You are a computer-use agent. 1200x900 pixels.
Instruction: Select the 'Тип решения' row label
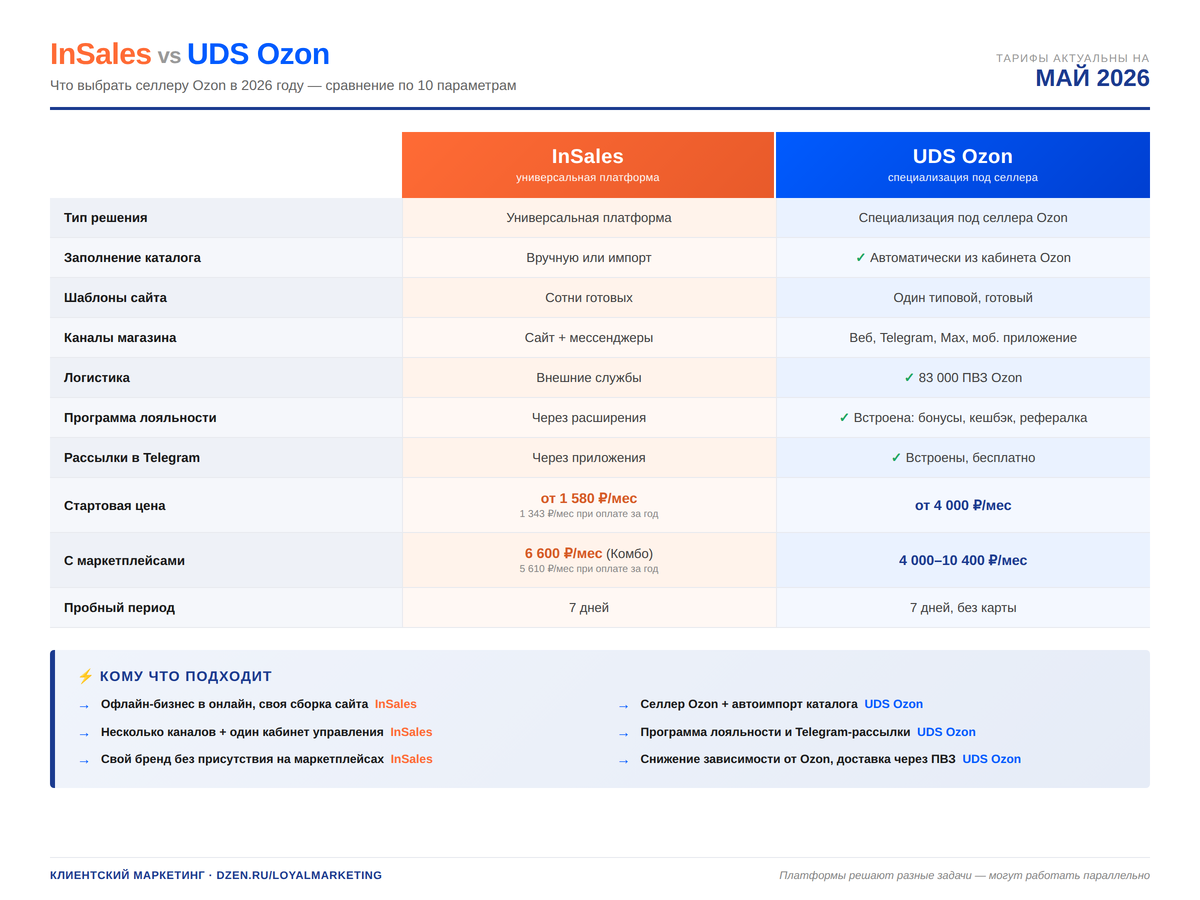click(x=106, y=218)
